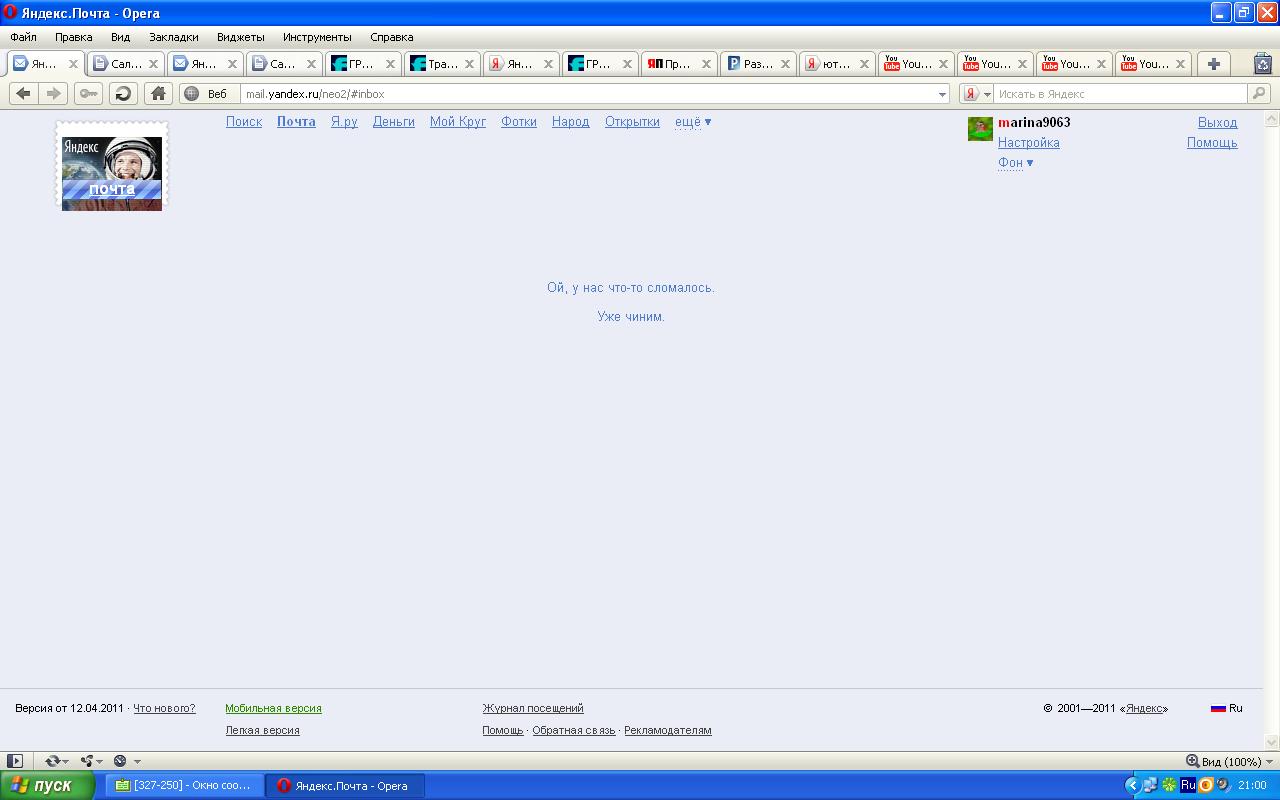Click the Искать в Яндекс search field
Viewport: 1280px width, 800px height.
click(1121, 94)
